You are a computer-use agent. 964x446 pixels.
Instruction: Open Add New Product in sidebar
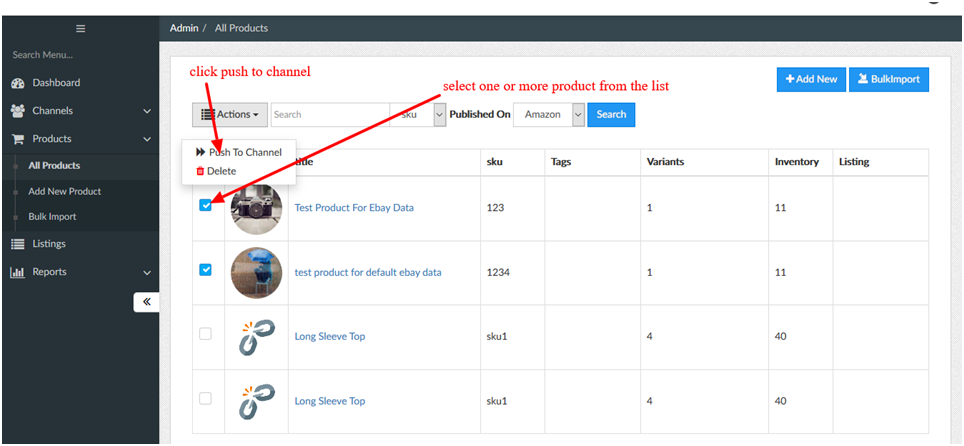tap(65, 191)
